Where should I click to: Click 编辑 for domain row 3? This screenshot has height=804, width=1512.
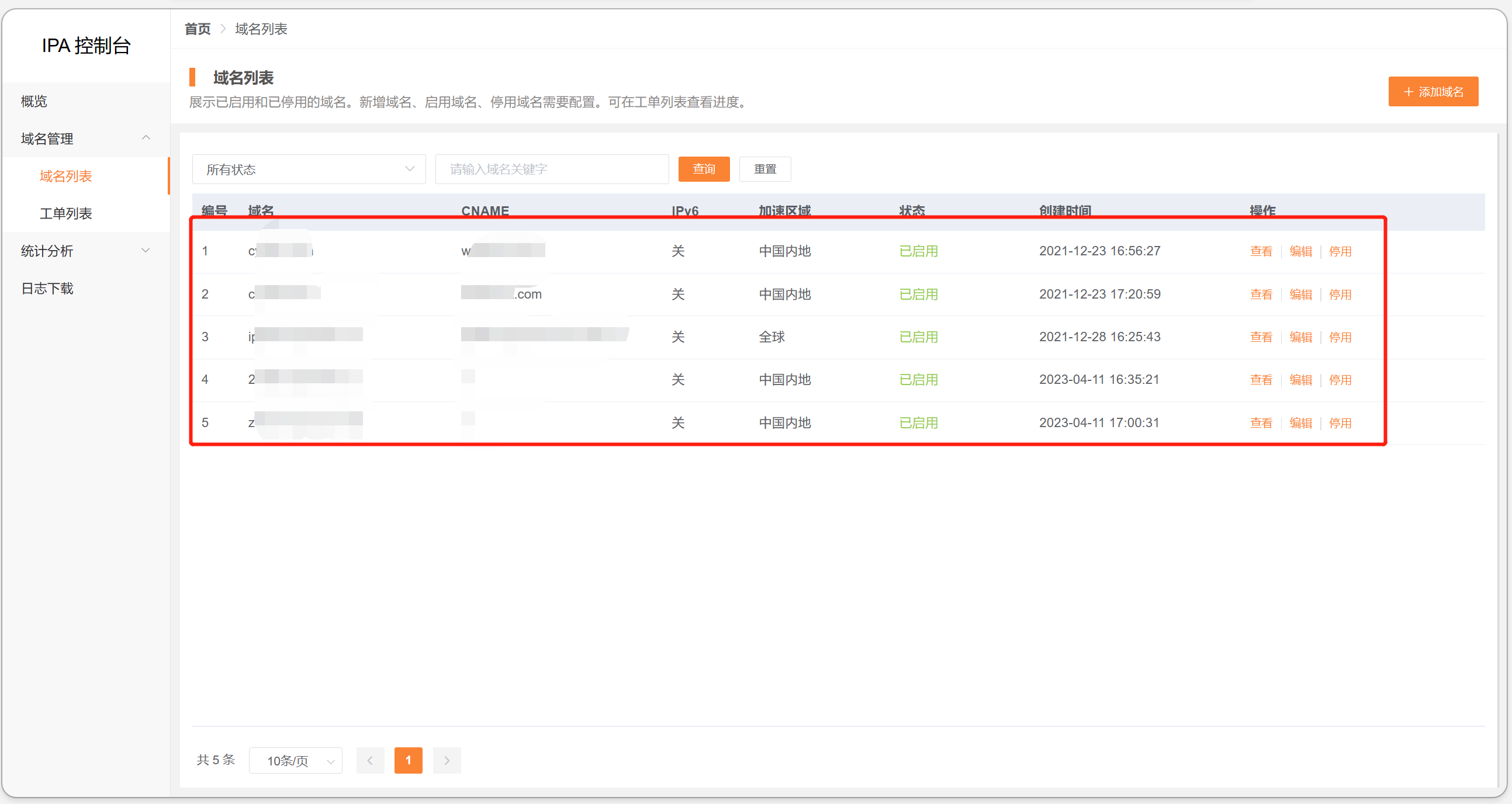pos(1300,337)
